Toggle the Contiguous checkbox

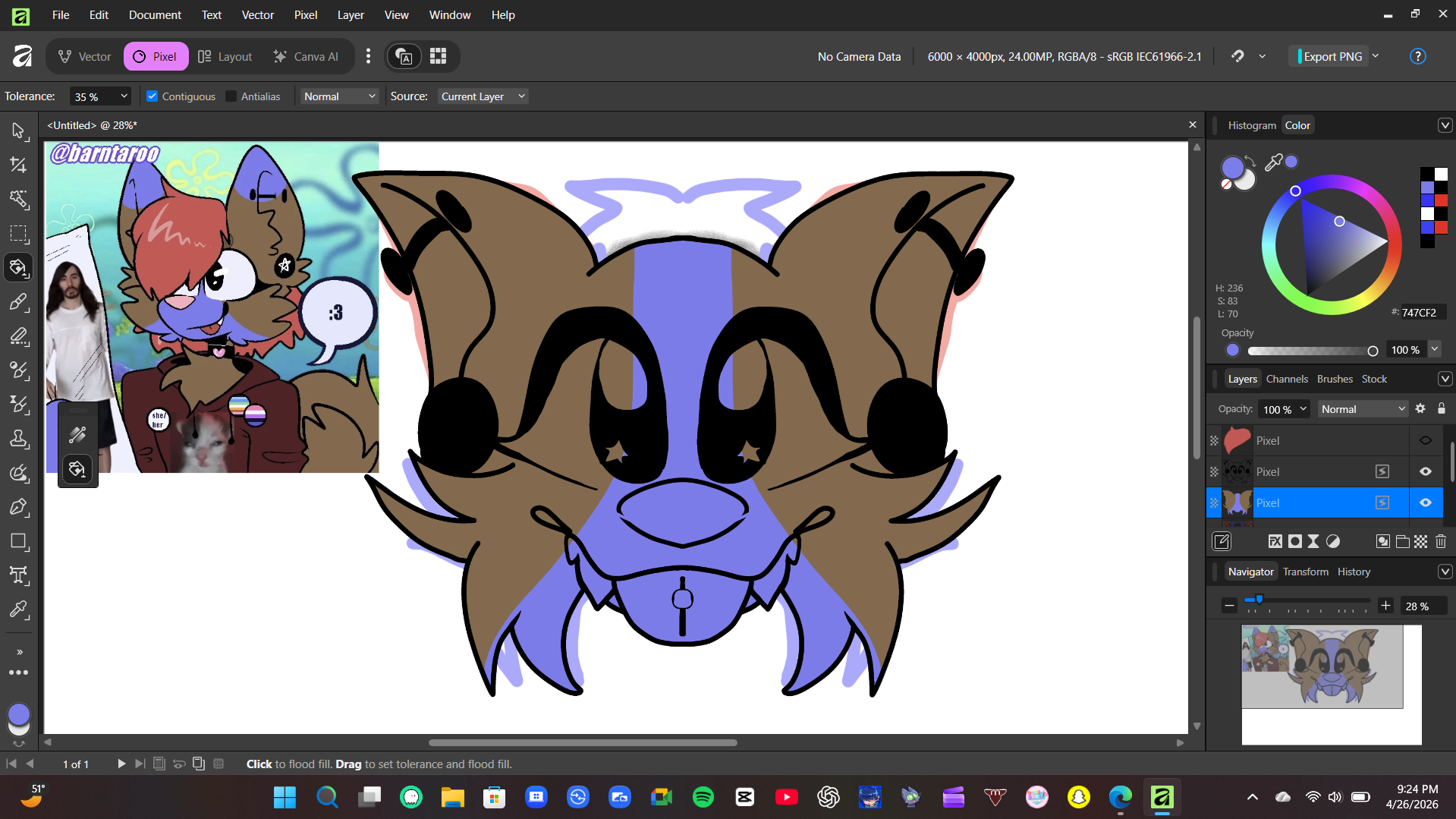(x=152, y=96)
